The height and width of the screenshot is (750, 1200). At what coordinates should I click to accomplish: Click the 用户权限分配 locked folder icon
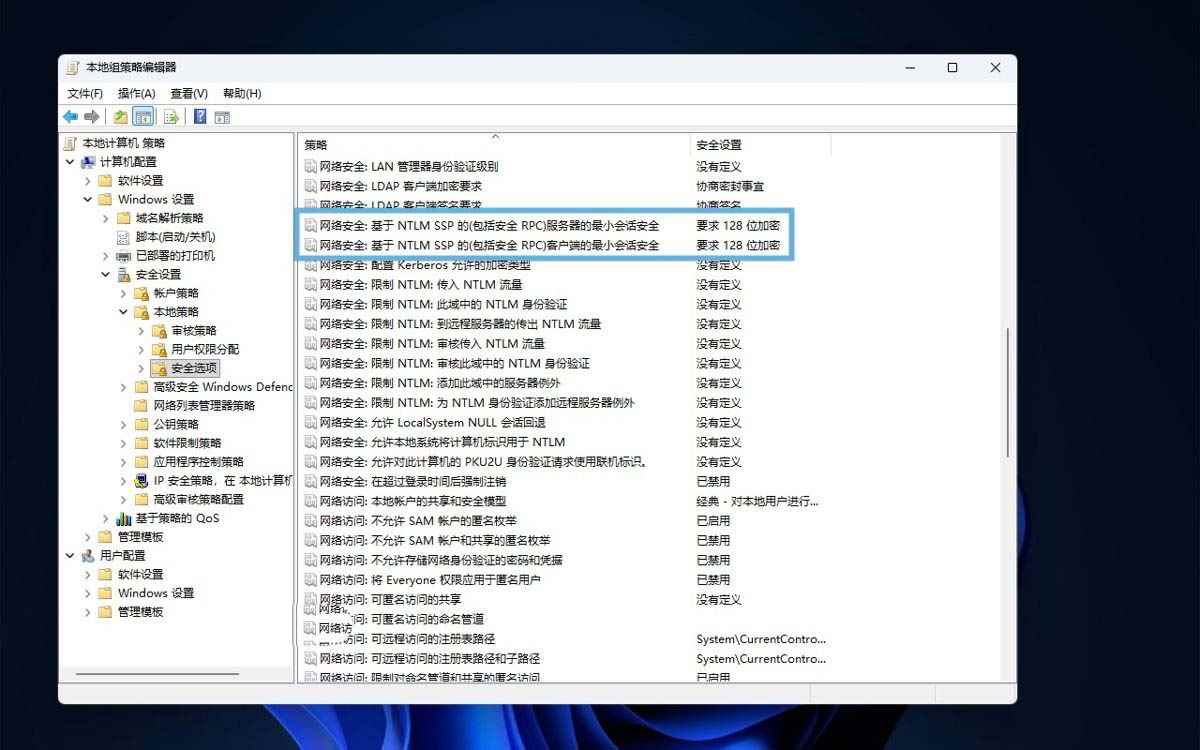159,349
